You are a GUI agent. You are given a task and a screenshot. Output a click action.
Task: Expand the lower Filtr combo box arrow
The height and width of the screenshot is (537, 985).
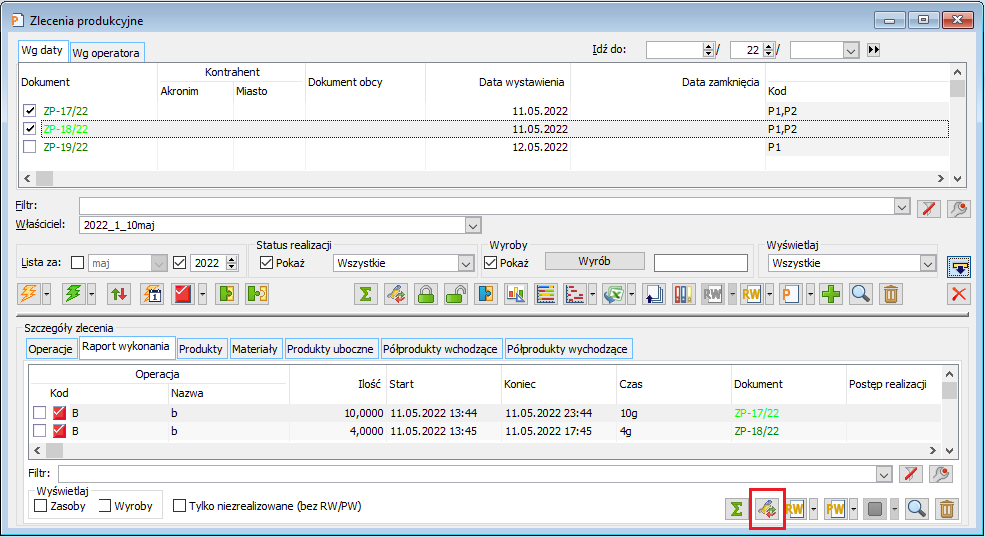pyautogui.click(x=884, y=474)
